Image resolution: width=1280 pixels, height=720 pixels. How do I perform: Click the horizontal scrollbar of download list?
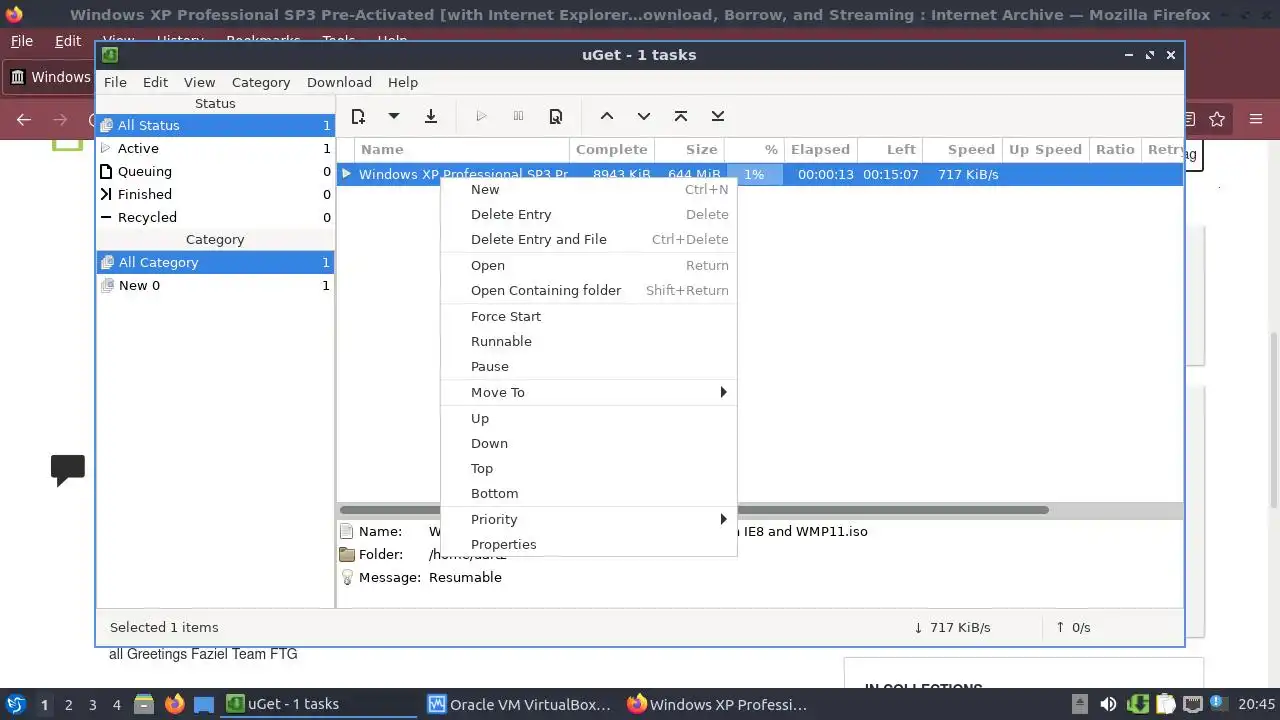pyautogui.click(x=694, y=510)
